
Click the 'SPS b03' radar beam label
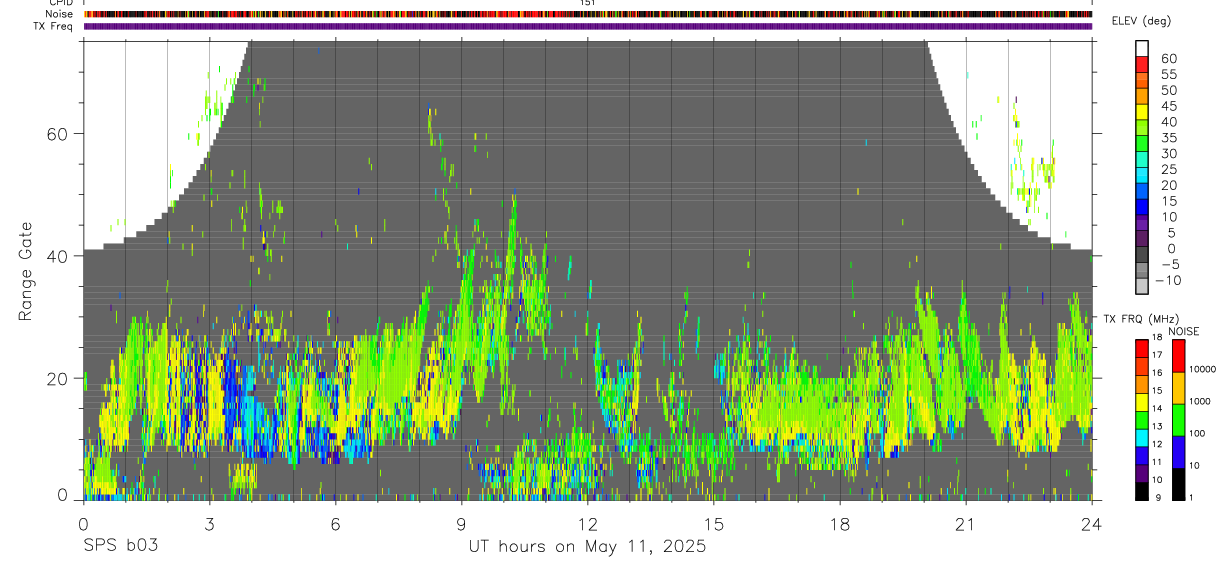pos(120,546)
